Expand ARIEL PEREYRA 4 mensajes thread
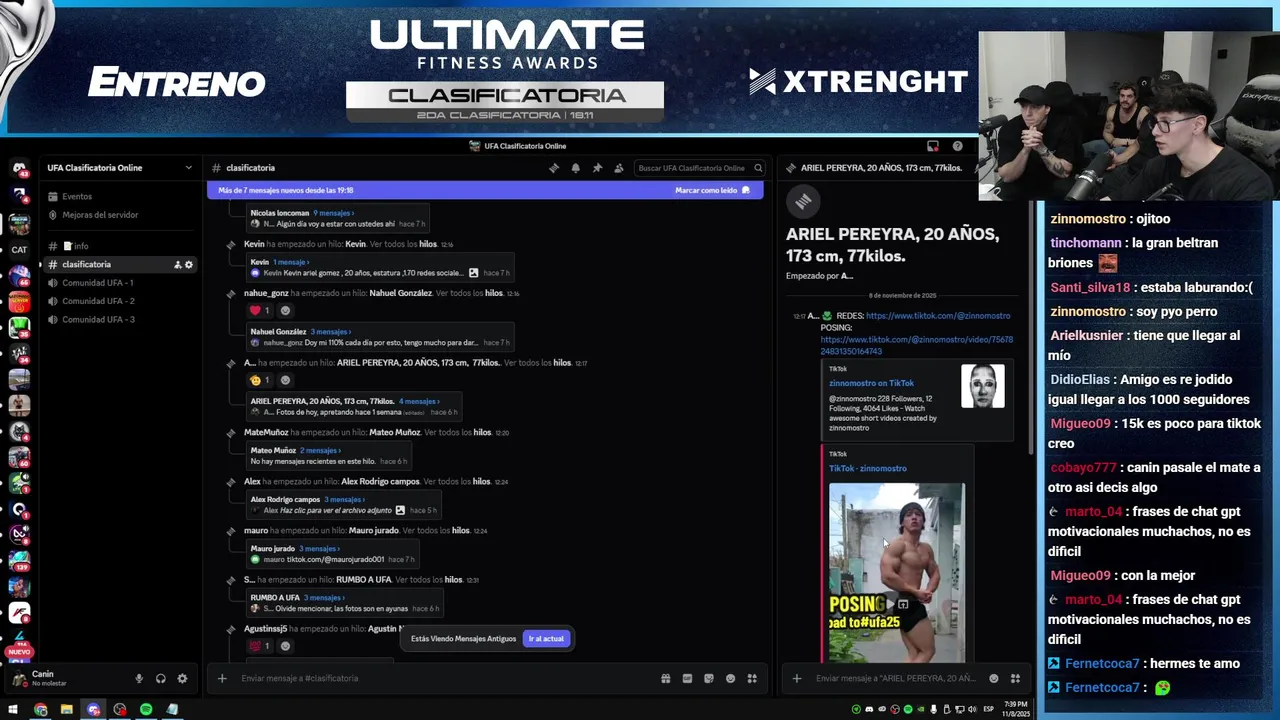Viewport: 1280px width, 720px height. coord(419,401)
